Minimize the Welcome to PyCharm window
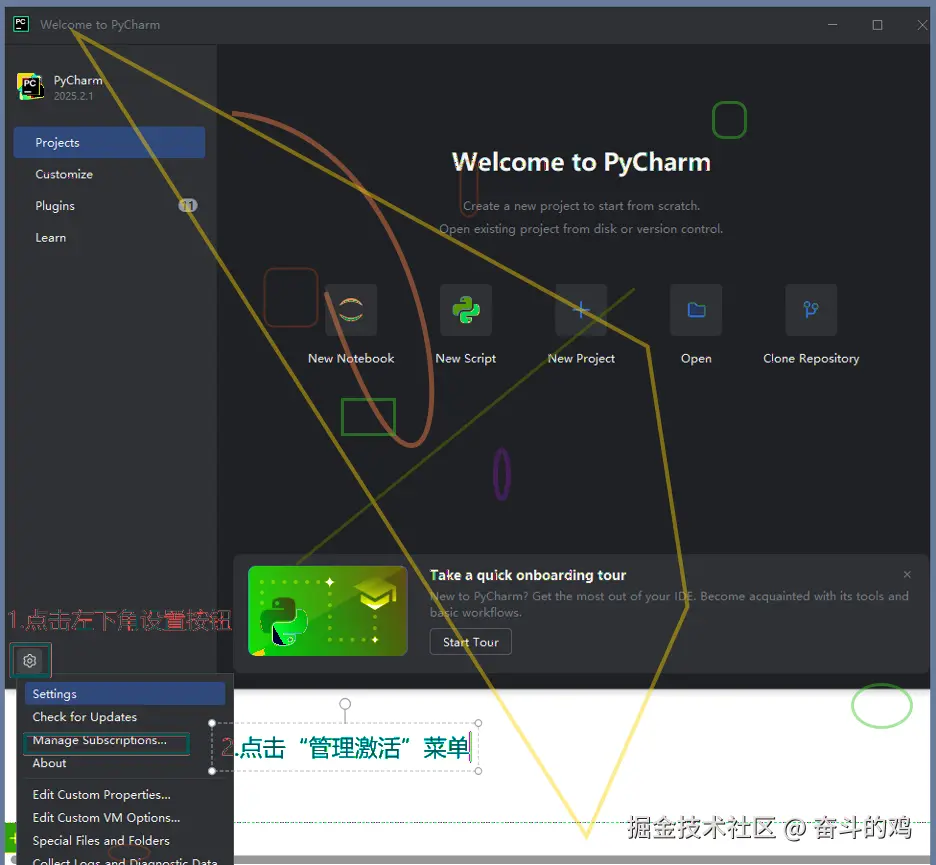This screenshot has width=936, height=865. point(833,24)
